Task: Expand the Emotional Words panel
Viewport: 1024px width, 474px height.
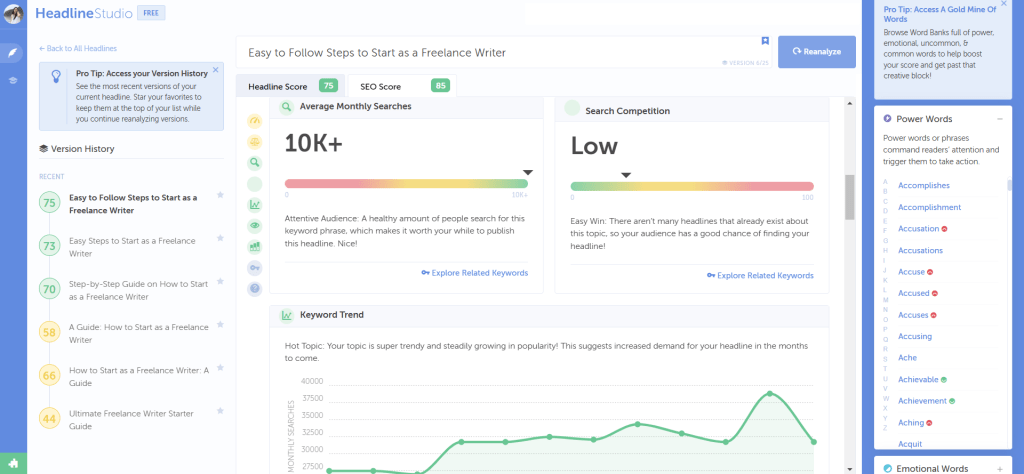Action: click(1000, 468)
